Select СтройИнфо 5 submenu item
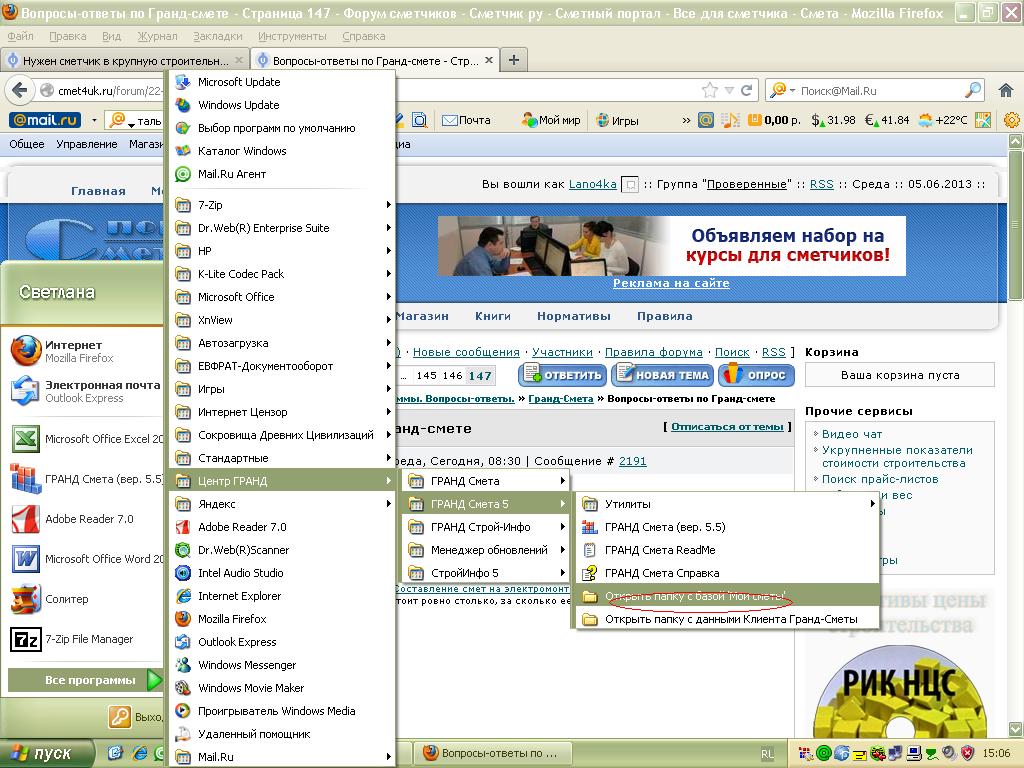 (485, 573)
